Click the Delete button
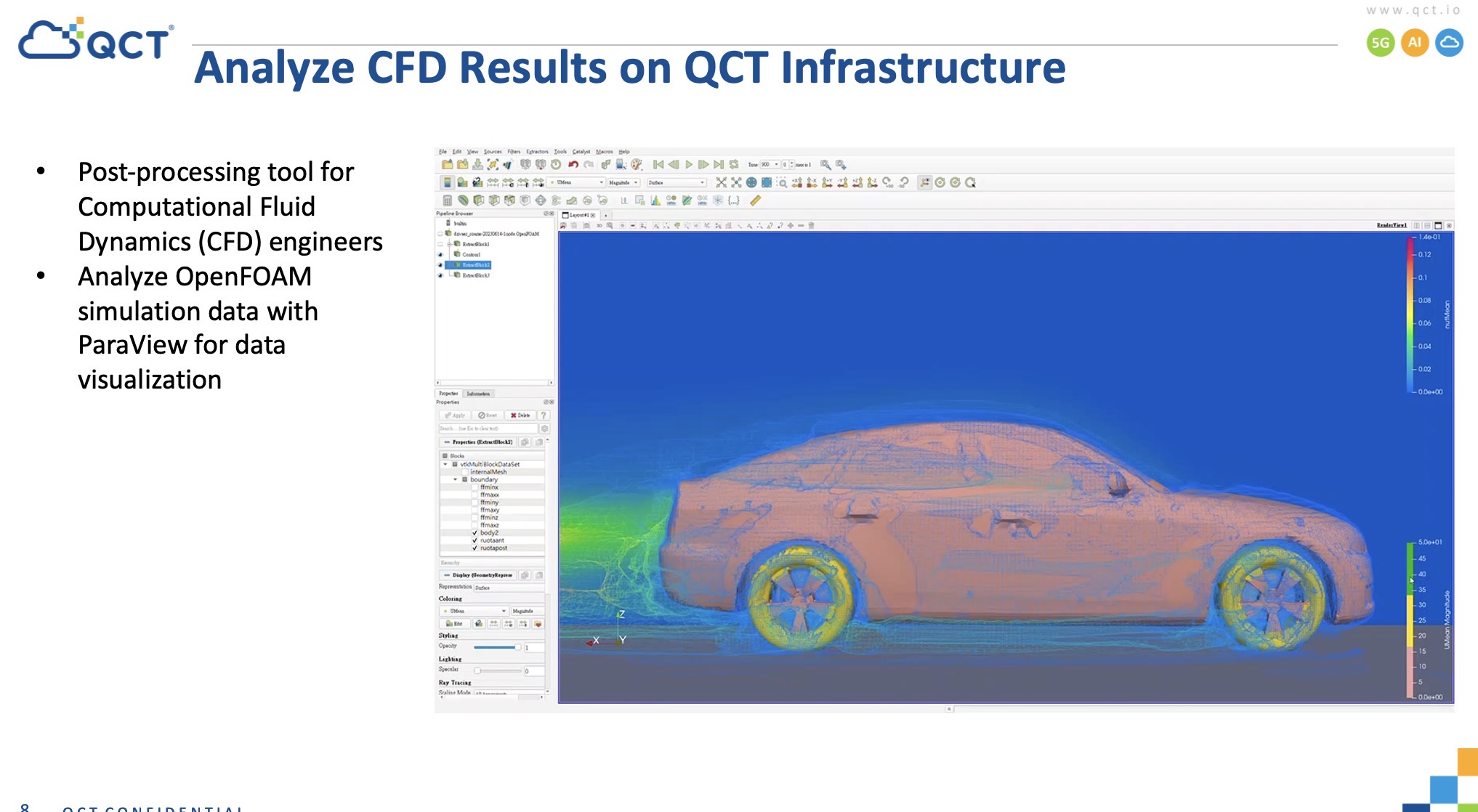 coord(520,415)
